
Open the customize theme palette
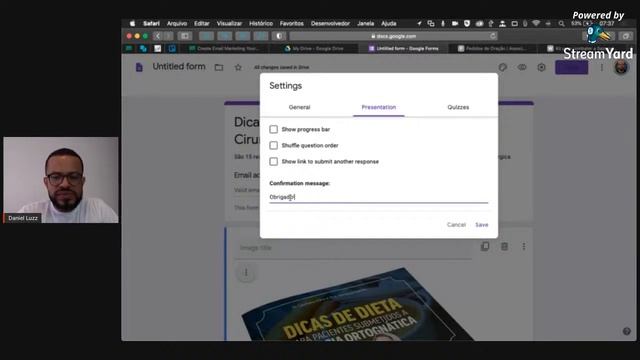coord(502,67)
